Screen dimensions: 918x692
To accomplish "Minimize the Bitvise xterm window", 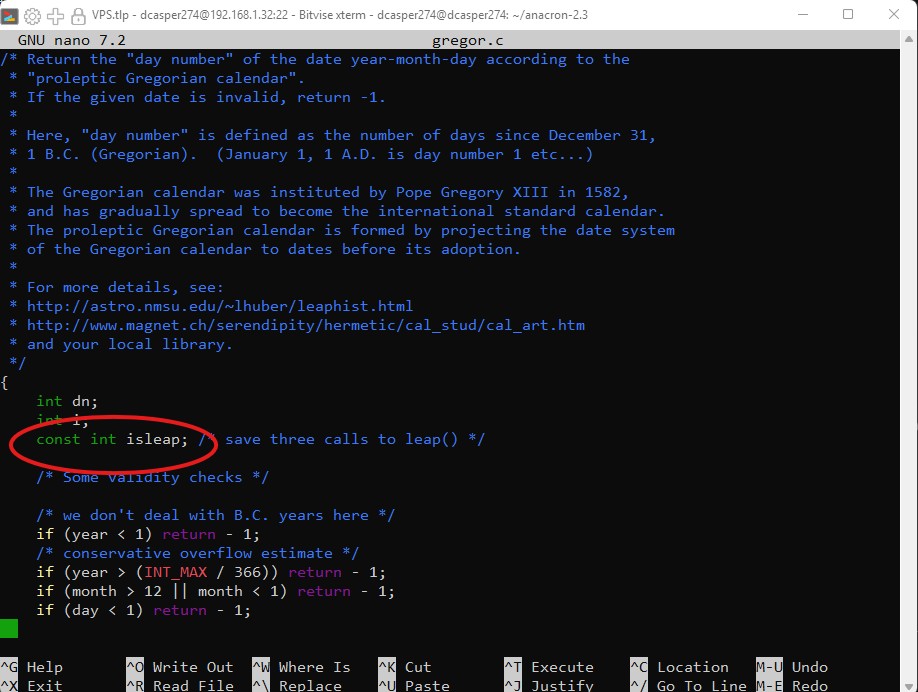I will click(801, 15).
